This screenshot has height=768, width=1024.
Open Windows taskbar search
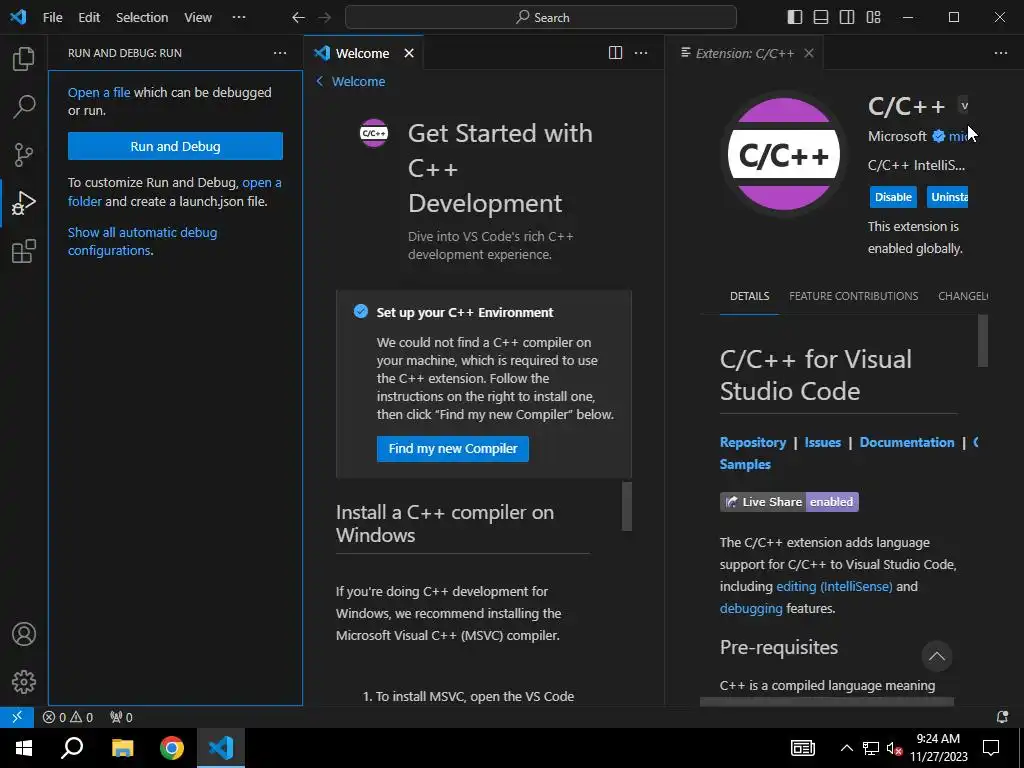[x=72, y=748]
